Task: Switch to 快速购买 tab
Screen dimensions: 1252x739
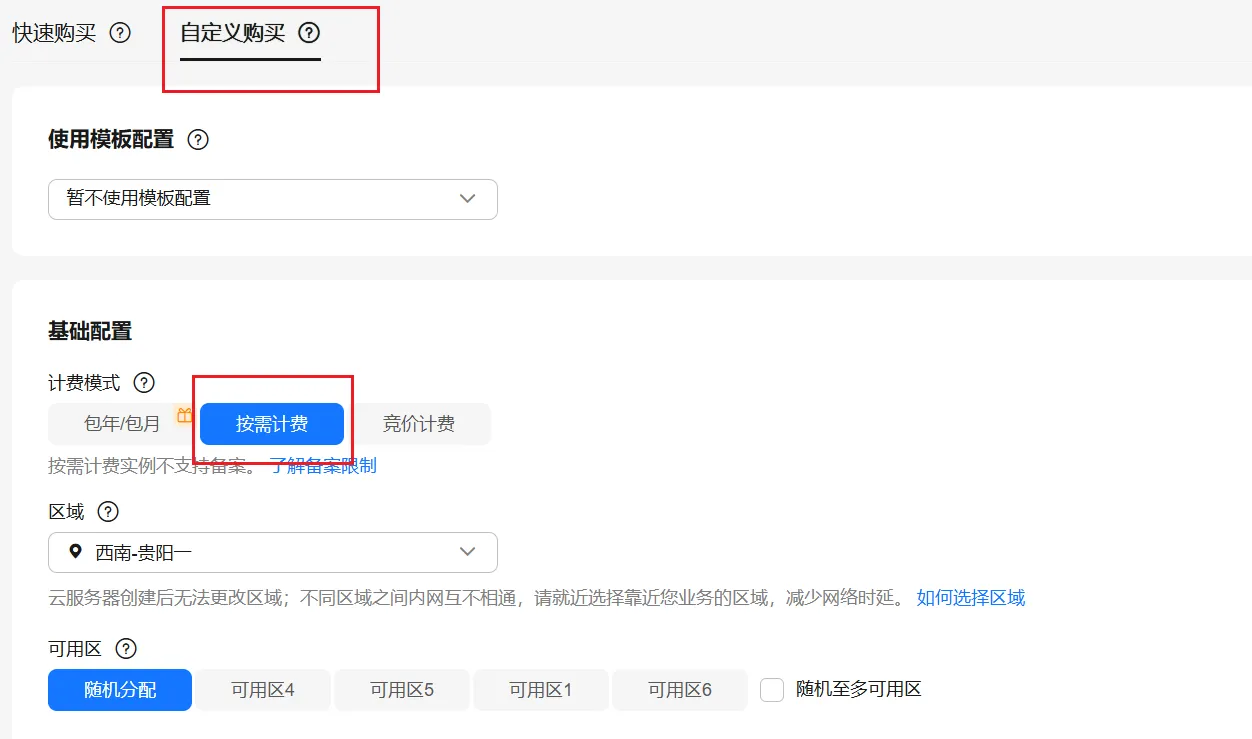Action: [54, 33]
